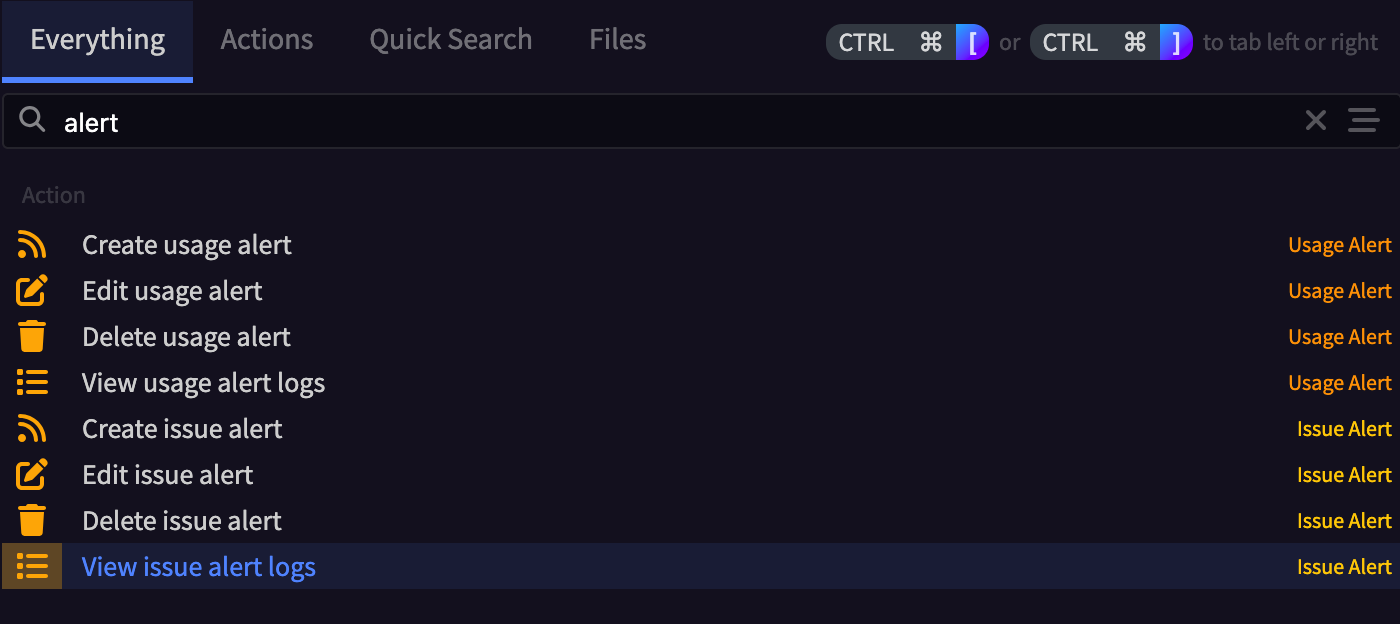
Task: Click the list icon beside View usage alert logs
Action: [x=32, y=383]
